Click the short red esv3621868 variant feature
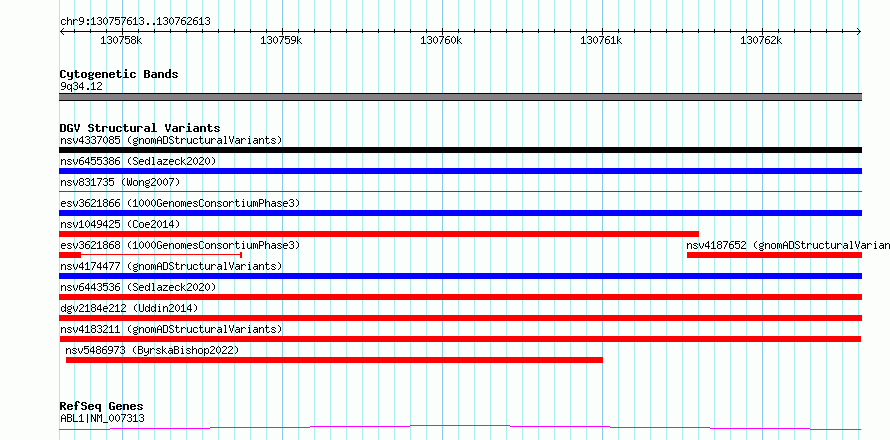Screen dimensions: 890x440 point(150,255)
